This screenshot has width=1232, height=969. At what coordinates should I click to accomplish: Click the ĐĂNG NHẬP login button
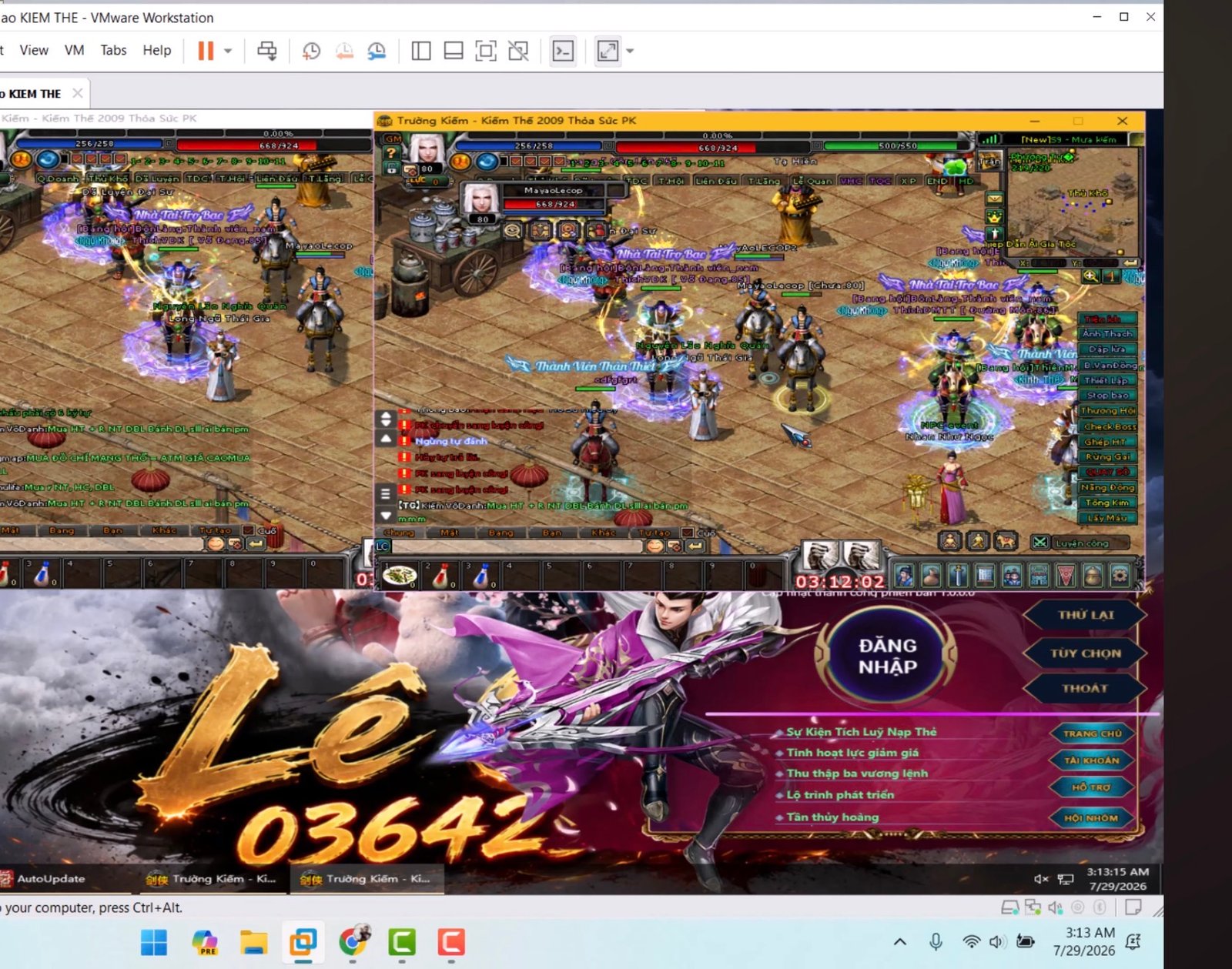[x=888, y=656]
